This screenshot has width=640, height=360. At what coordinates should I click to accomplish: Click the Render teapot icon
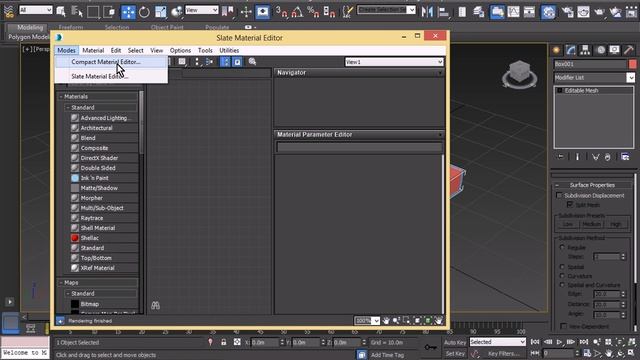coord(599,12)
